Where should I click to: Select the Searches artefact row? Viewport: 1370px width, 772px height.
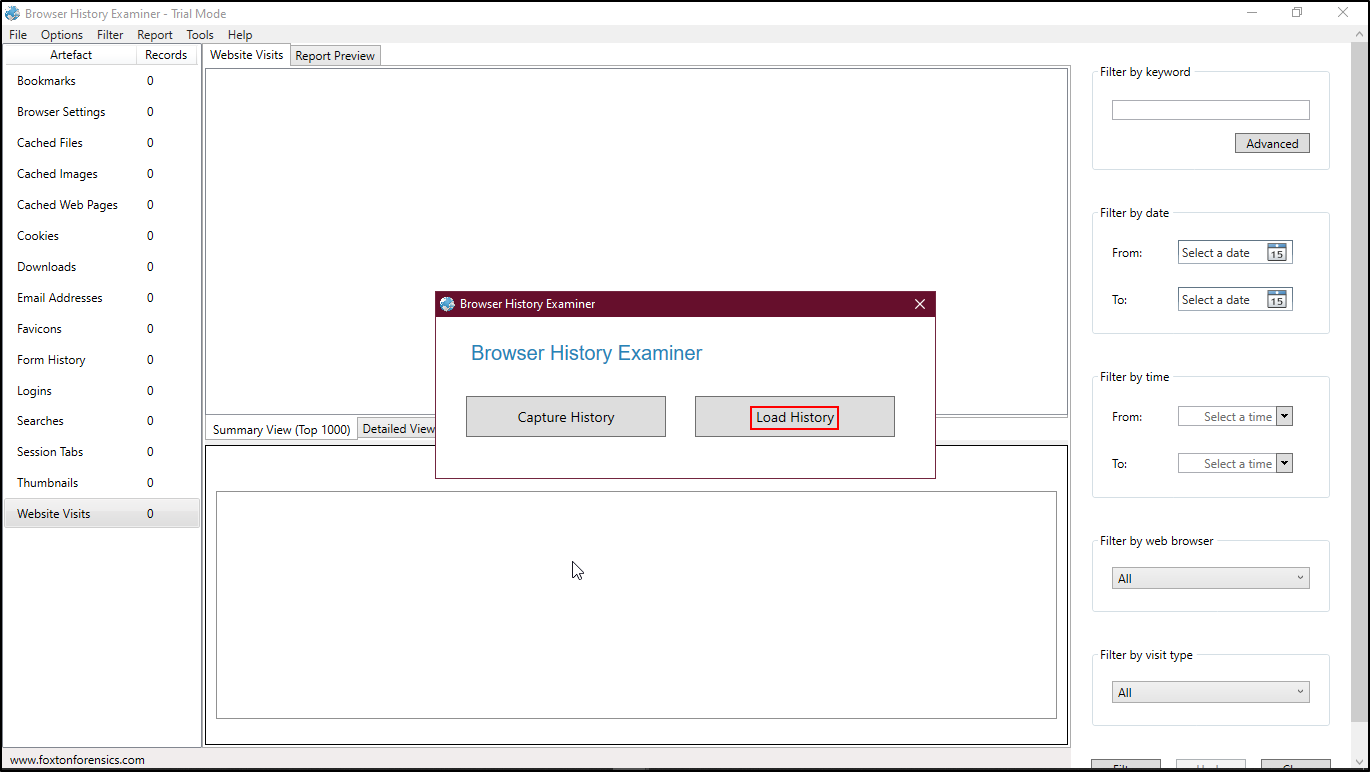(x=101, y=421)
